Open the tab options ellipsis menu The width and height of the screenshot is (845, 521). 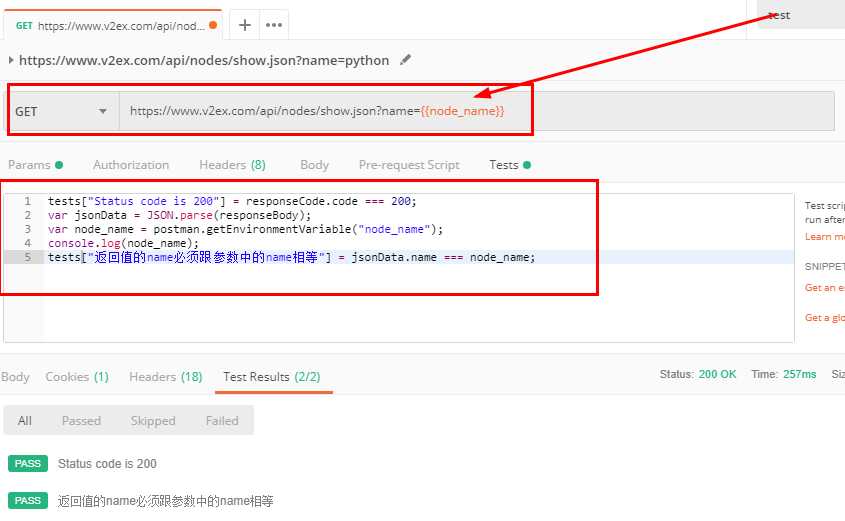274,25
